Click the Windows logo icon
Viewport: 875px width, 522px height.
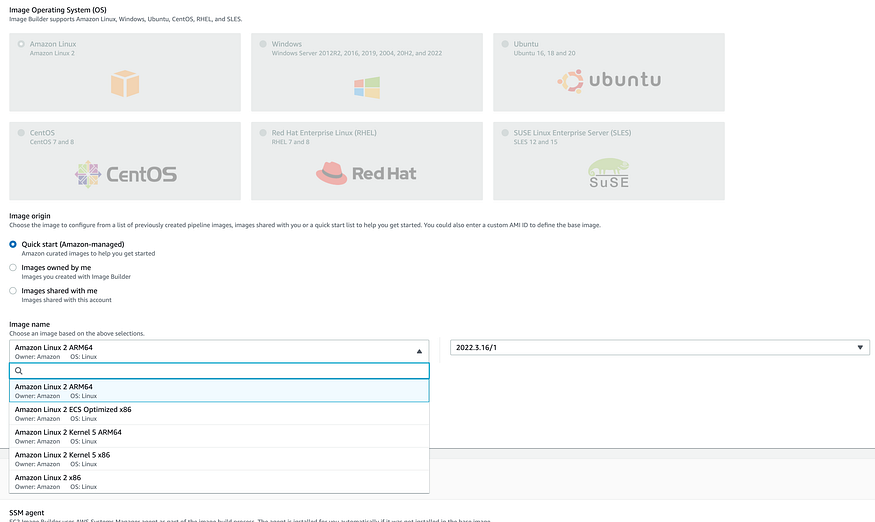click(x=367, y=86)
